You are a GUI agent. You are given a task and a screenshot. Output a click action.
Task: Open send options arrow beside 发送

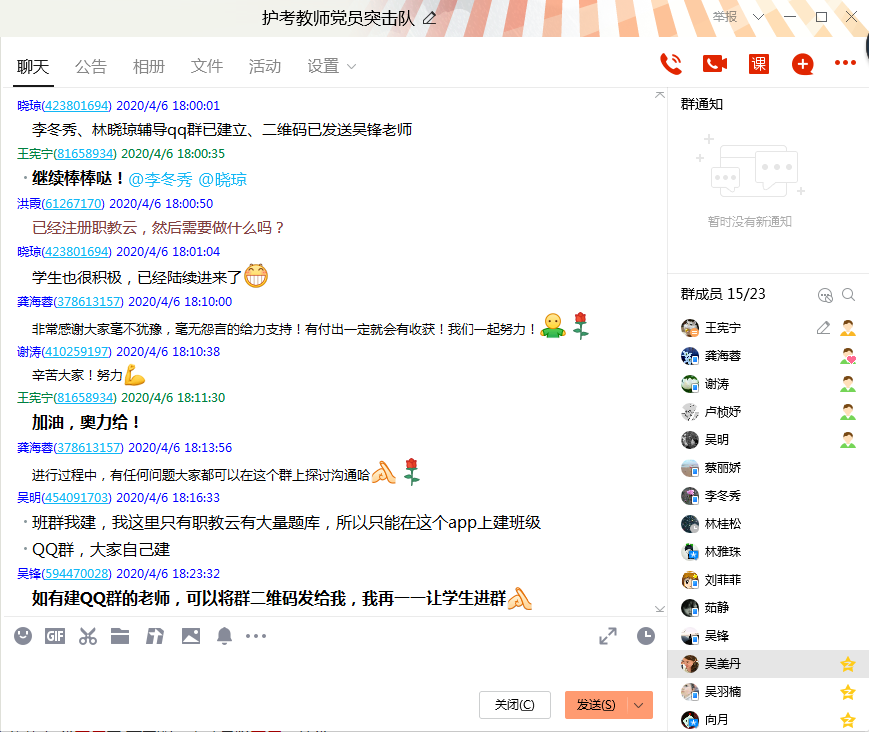639,705
